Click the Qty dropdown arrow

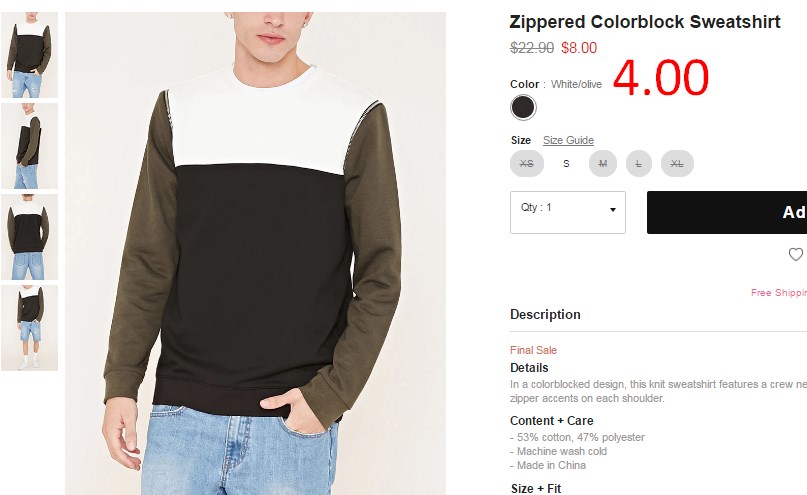[x=612, y=209]
